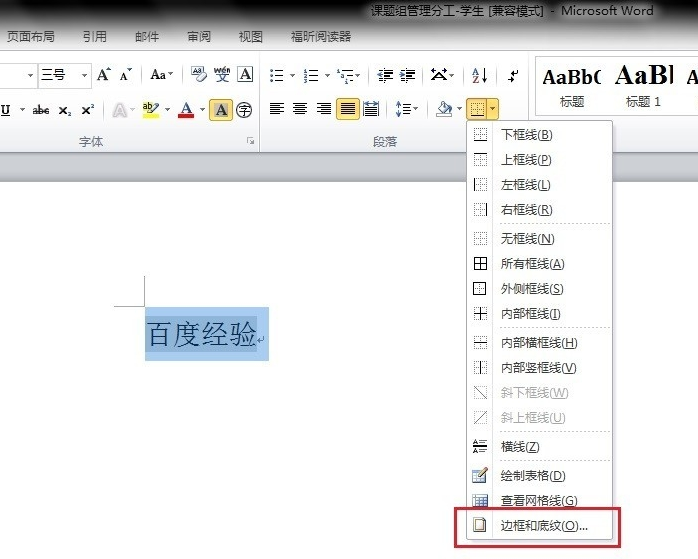Choose 外侧框线(S) from menu
This screenshot has height=559, width=698.
pos(540,288)
